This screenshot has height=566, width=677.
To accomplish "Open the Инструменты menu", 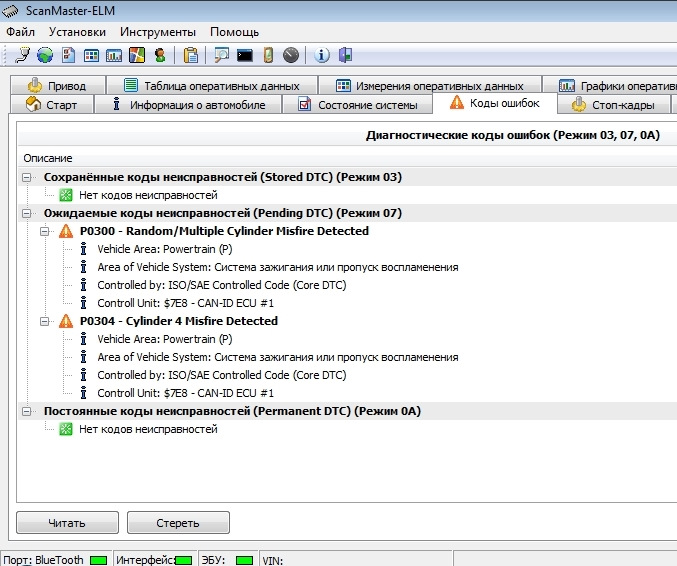I will point(158,32).
